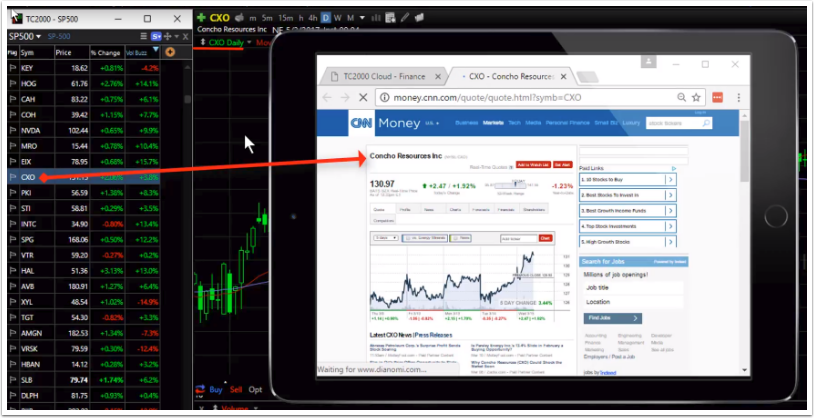The image size is (814, 418).
Task: Open the timeframe dropdown arrow after M
Action: (362, 18)
